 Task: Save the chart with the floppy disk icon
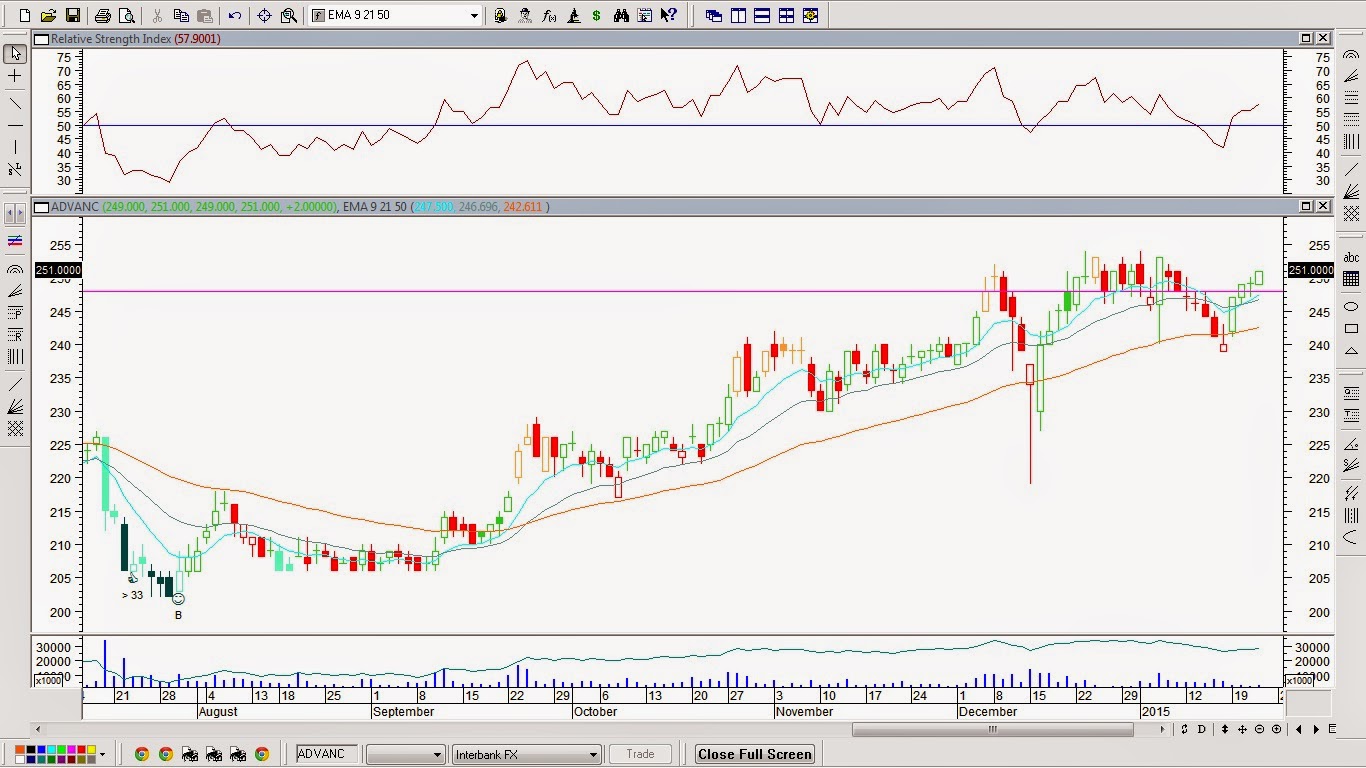(72, 16)
